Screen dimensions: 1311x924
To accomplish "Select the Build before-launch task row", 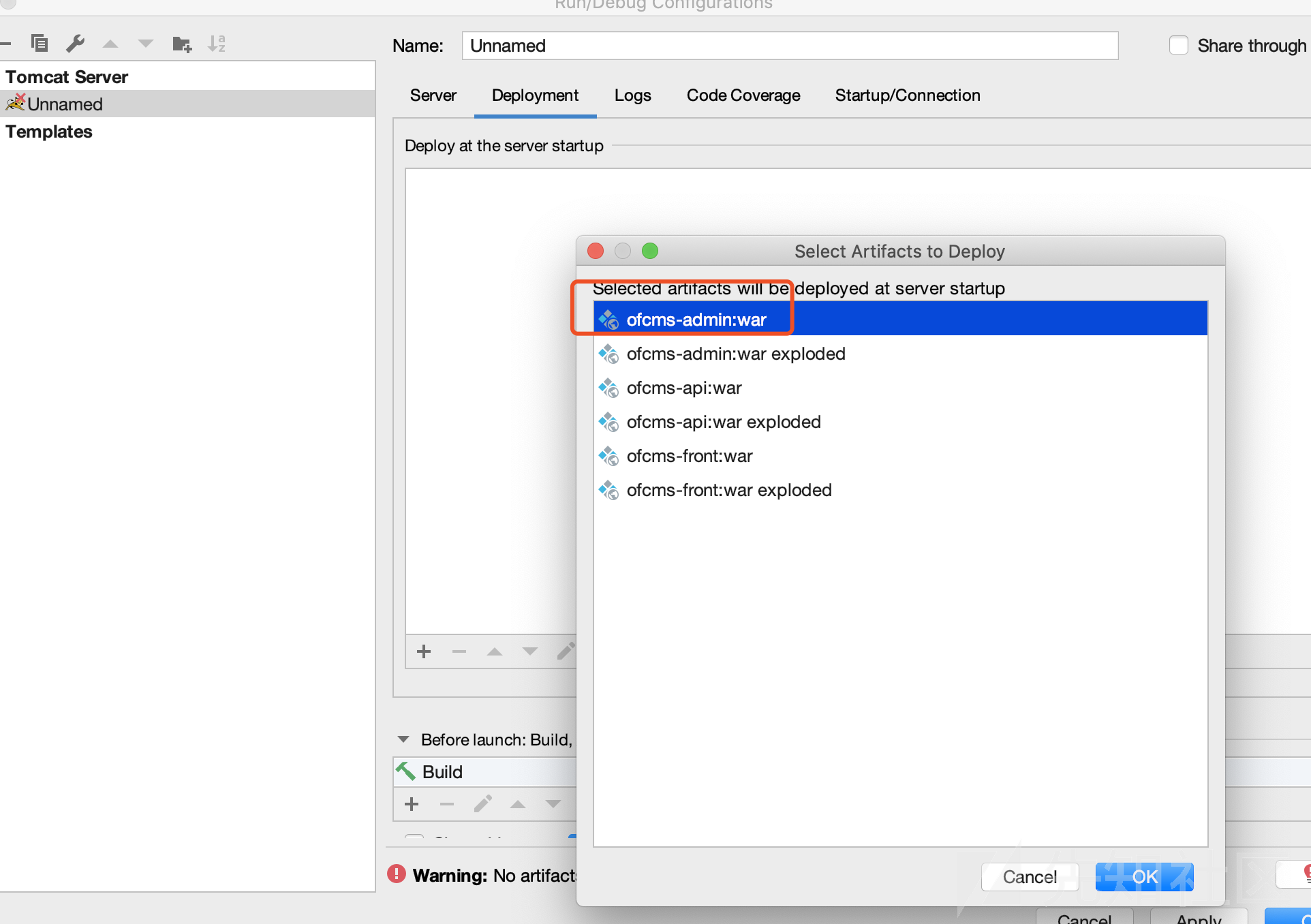I will (x=485, y=772).
